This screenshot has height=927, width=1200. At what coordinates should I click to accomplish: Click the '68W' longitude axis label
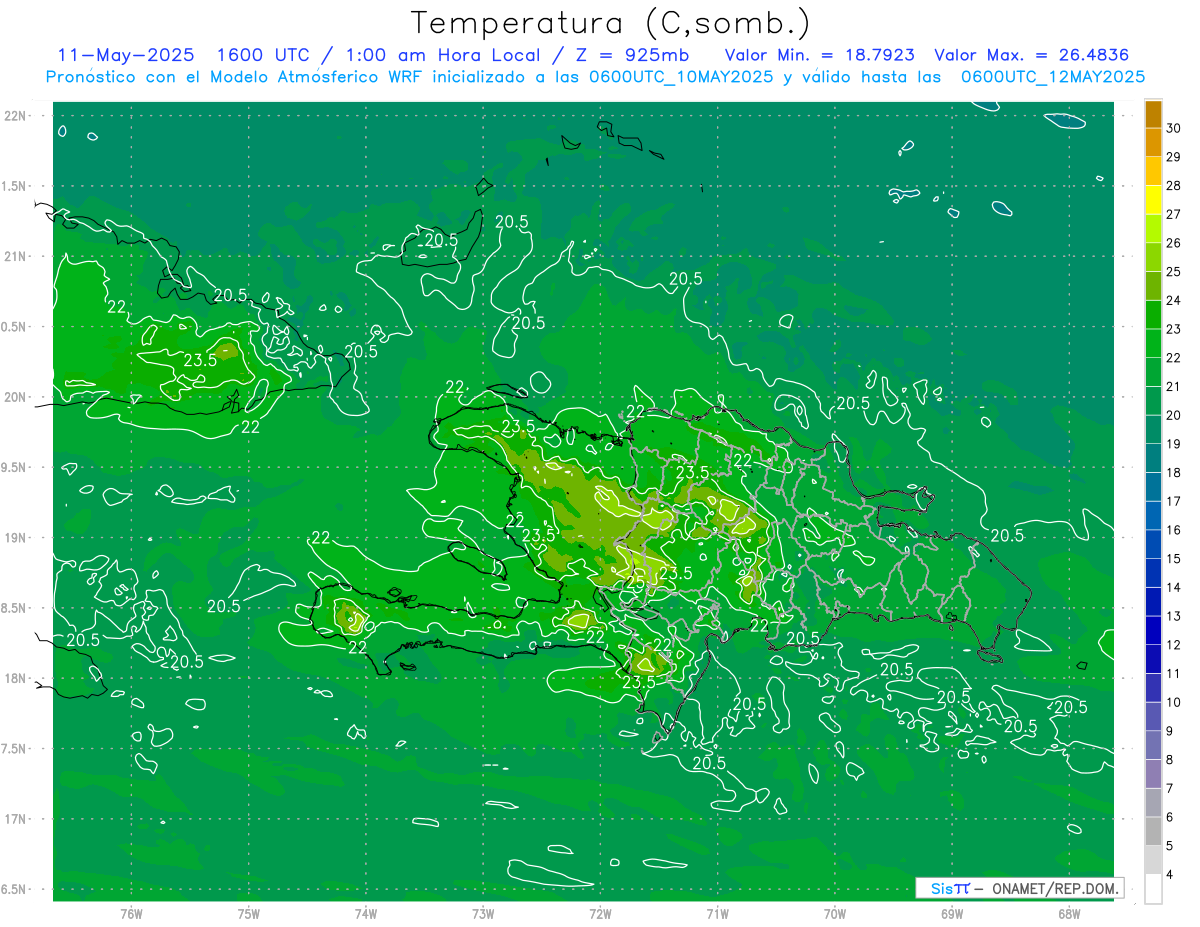pyautogui.click(x=1069, y=913)
